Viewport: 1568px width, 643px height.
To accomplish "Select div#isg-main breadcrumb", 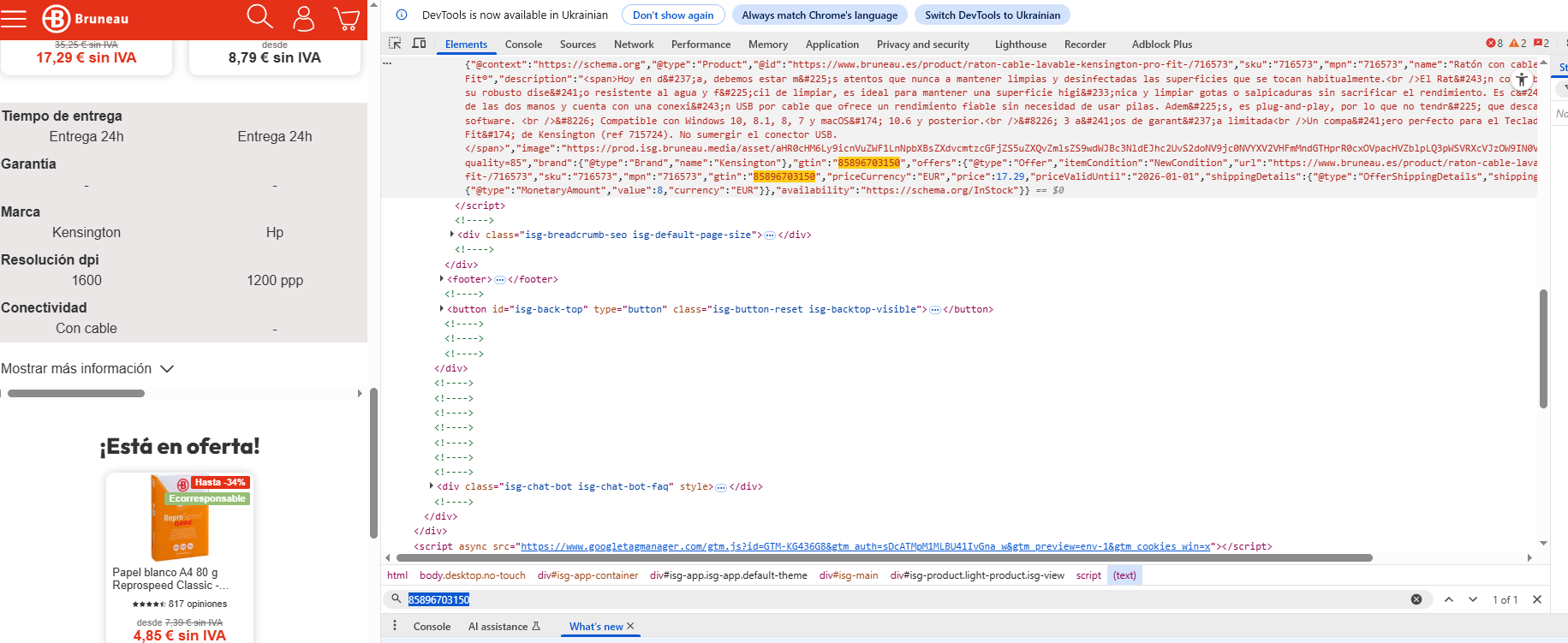I will [x=849, y=575].
